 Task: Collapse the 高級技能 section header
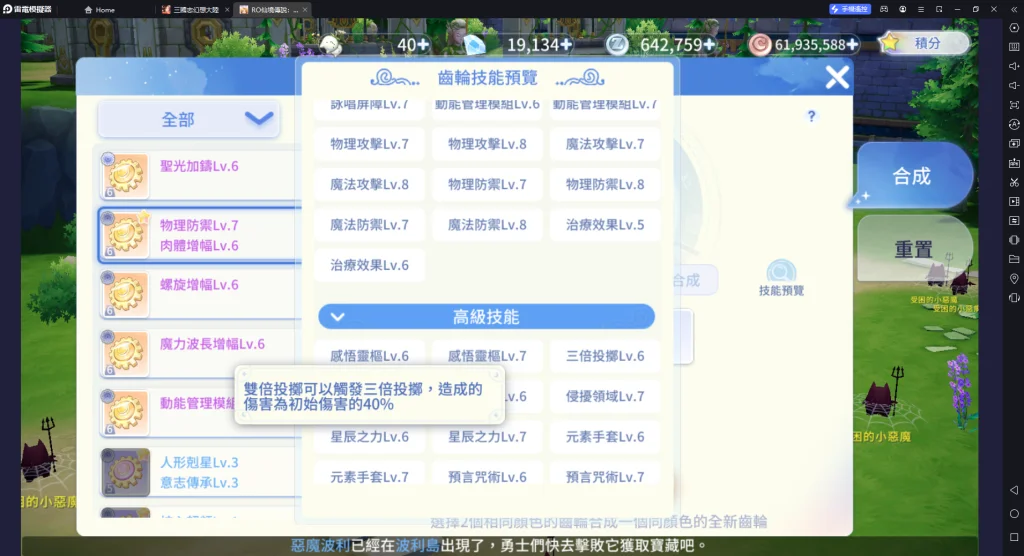point(486,317)
